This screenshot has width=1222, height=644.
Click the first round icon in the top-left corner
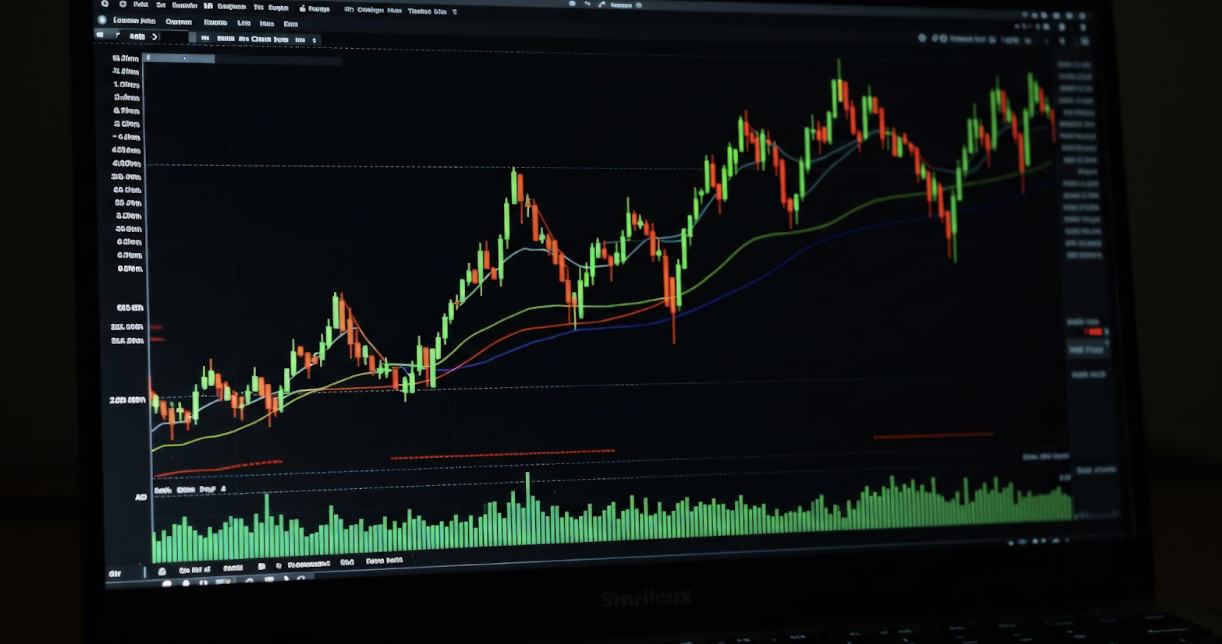point(104,4)
